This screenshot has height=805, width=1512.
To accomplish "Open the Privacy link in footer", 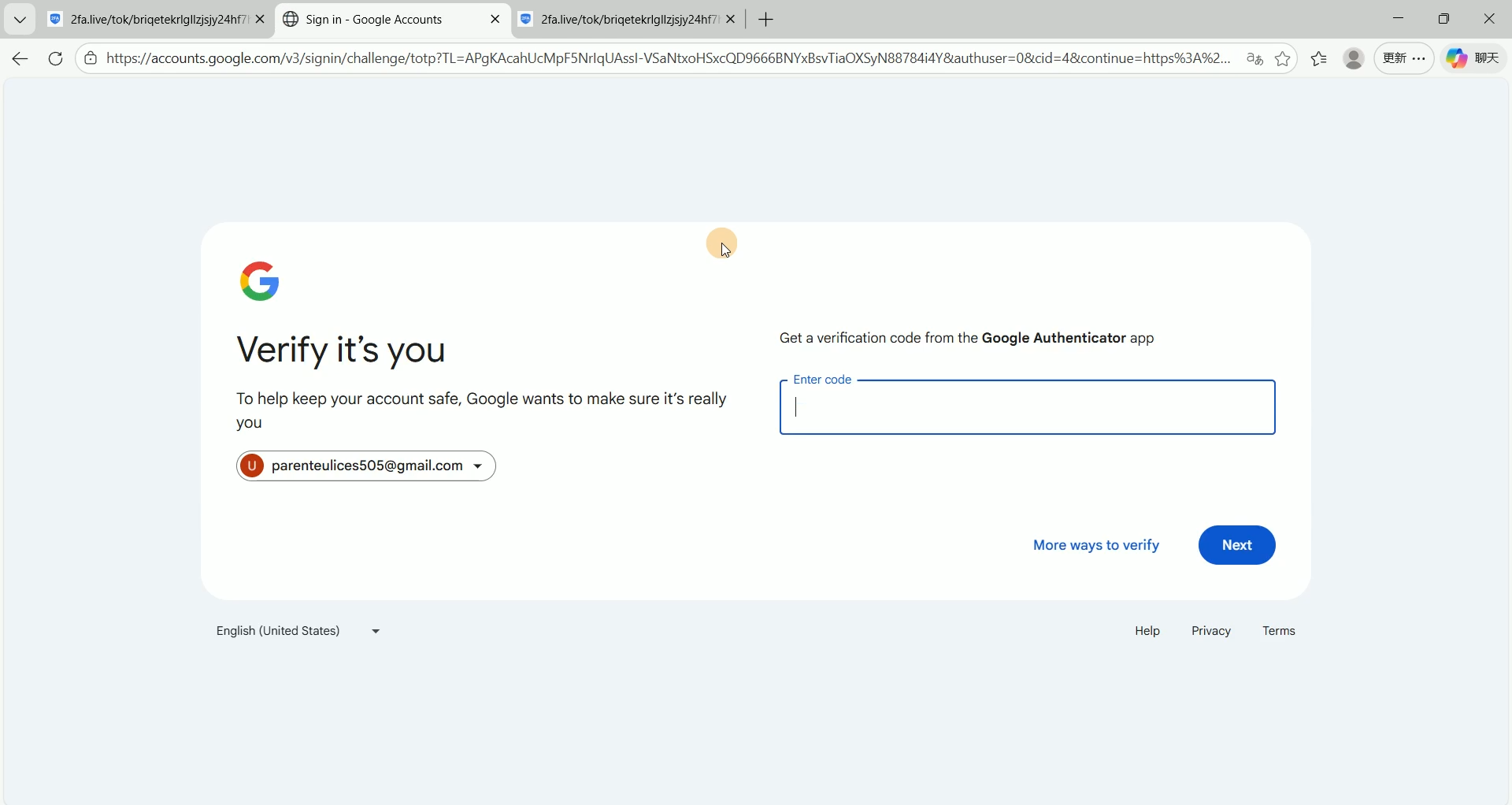I will tap(1210, 632).
